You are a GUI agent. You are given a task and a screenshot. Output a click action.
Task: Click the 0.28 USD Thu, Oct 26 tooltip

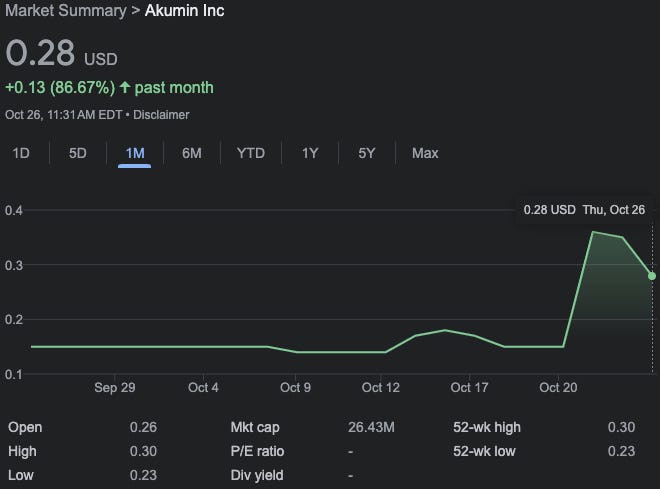[584, 210]
